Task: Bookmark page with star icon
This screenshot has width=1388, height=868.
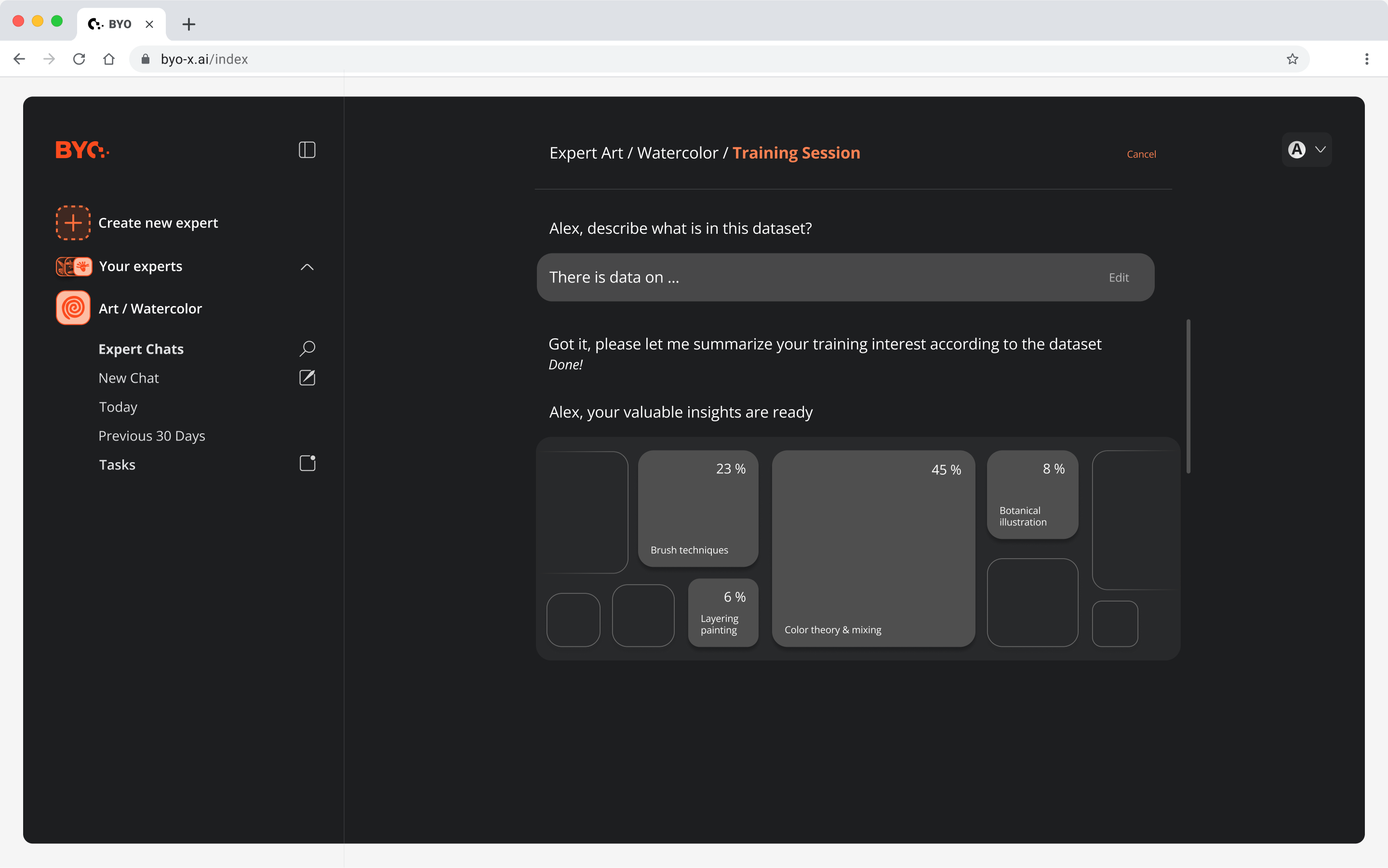Action: (x=1292, y=59)
